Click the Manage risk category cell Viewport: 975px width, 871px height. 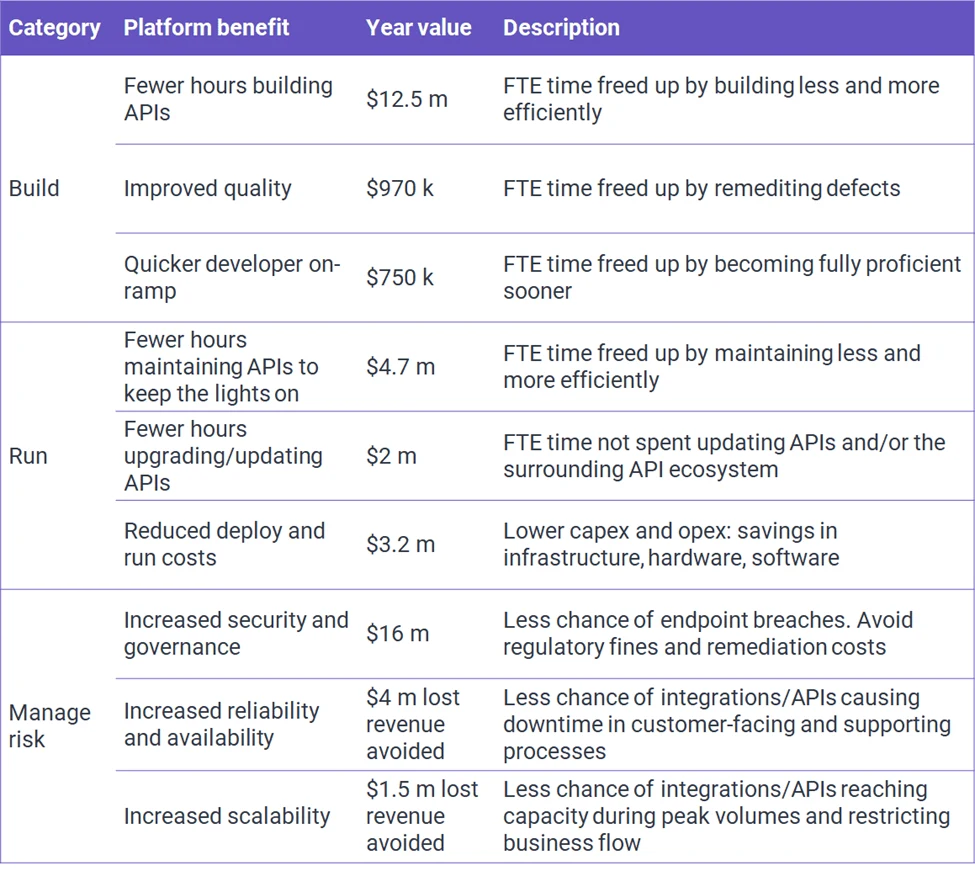(50, 726)
